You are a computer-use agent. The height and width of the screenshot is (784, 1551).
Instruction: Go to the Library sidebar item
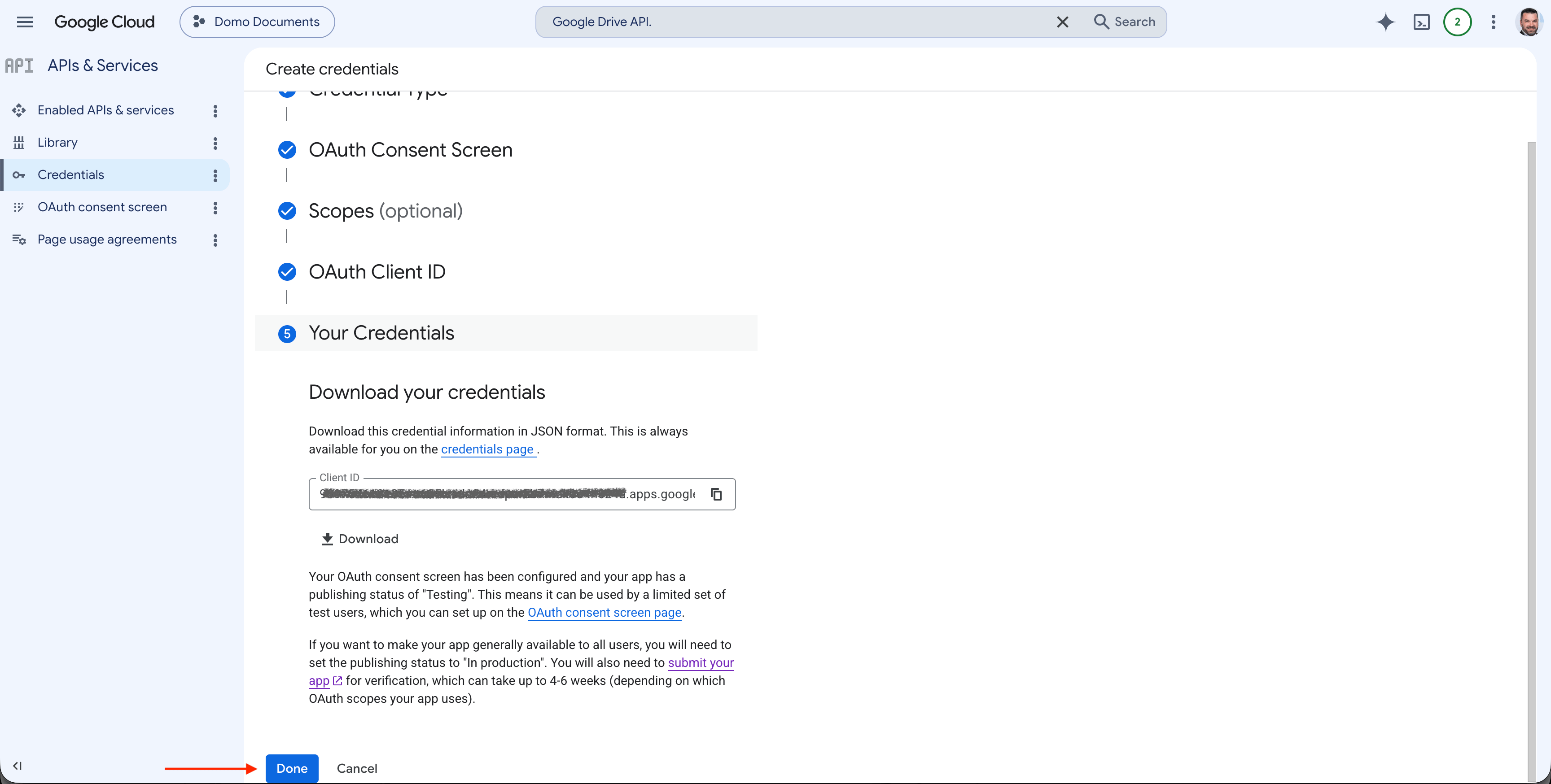coord(58,143)
